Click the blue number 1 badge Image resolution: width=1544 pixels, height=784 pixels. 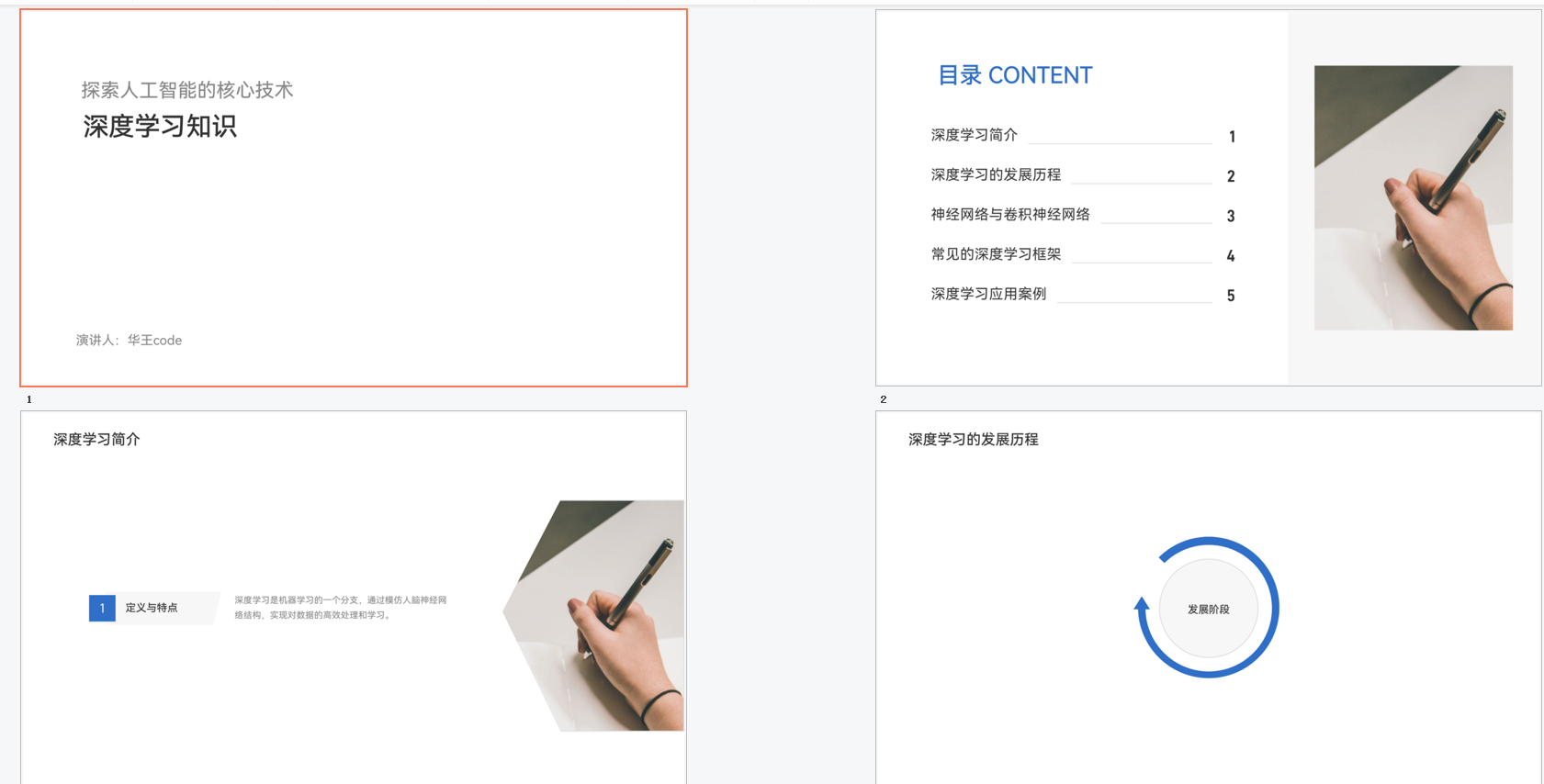pyautogui.click(x=102, y=608)
